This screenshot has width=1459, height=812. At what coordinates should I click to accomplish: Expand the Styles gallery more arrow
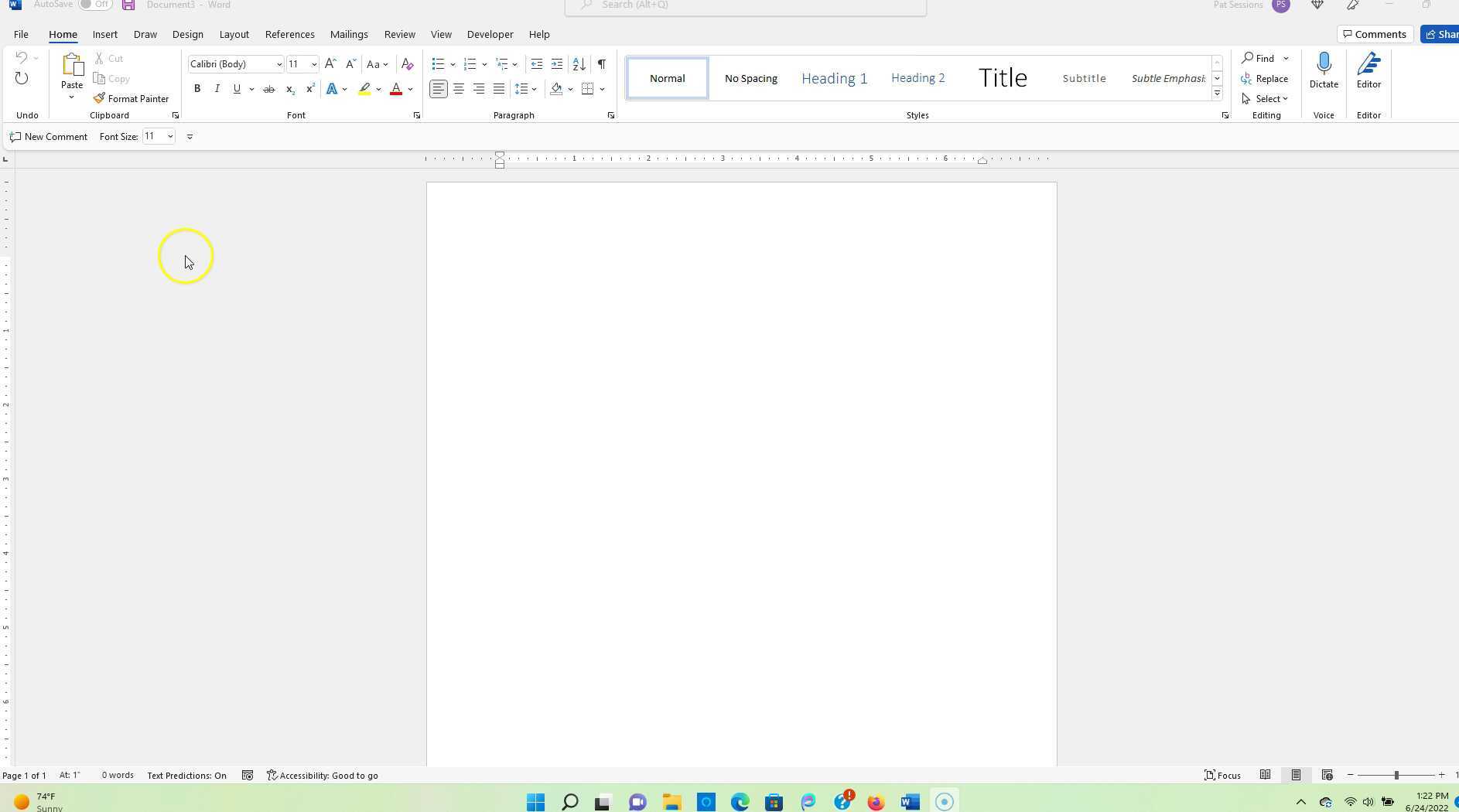tap(1217, 94)
